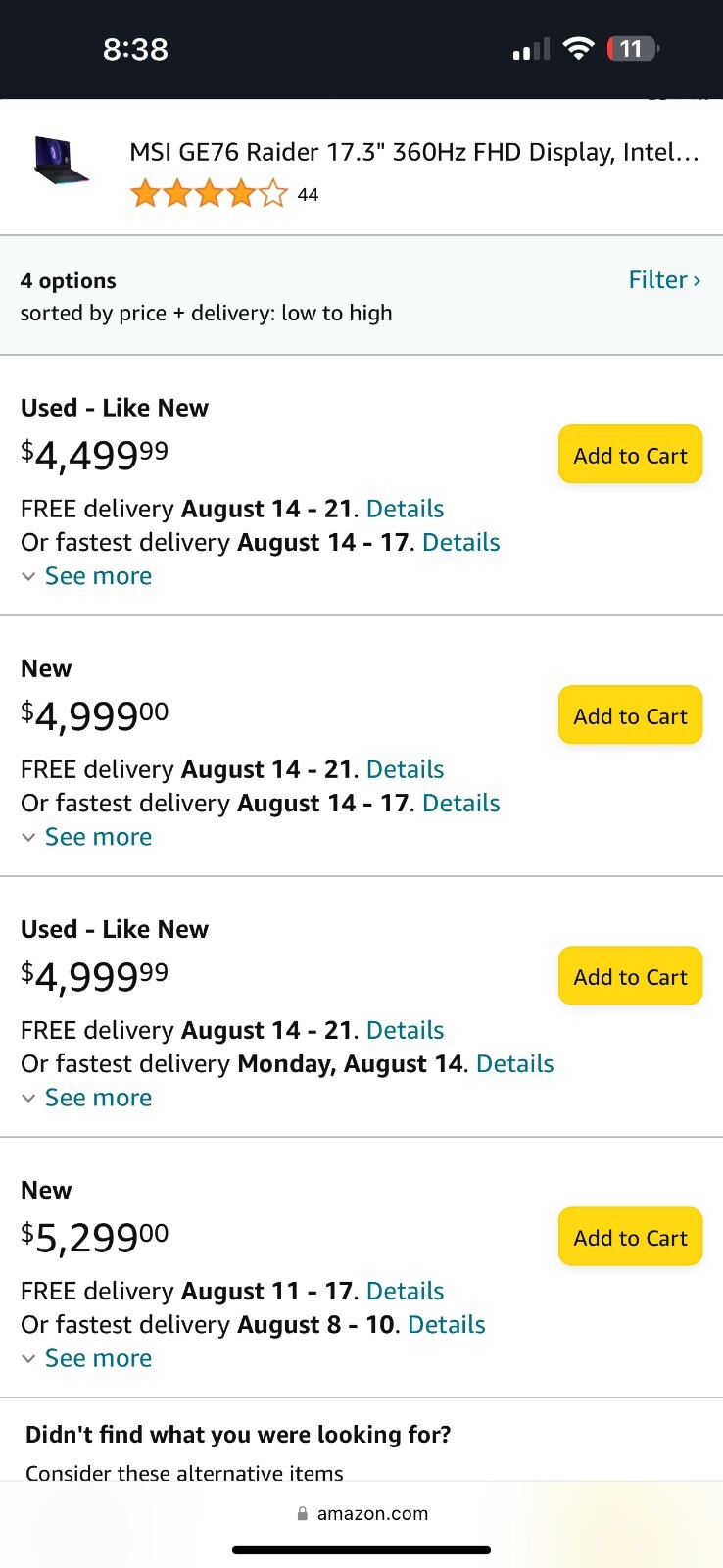Image resolution: width=723 pixels, height=1568 pixels.
Task: Tap the MSI GE76 Raider laptop thumbnail
Action: click(x=62, y=160)
